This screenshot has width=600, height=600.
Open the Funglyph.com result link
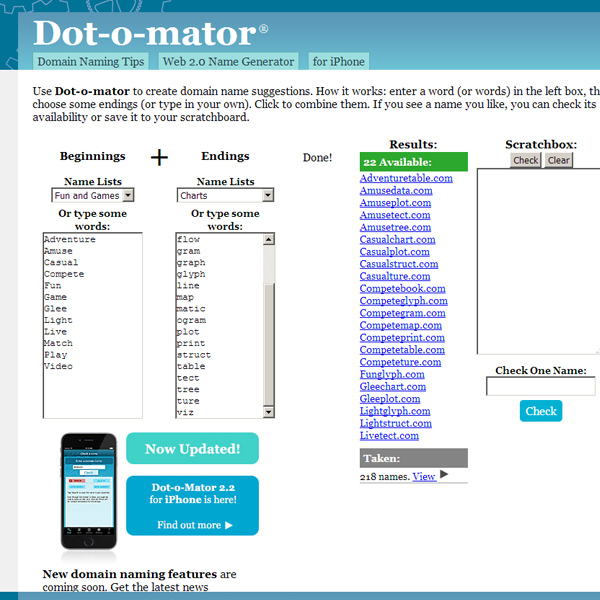click(392, 374)
